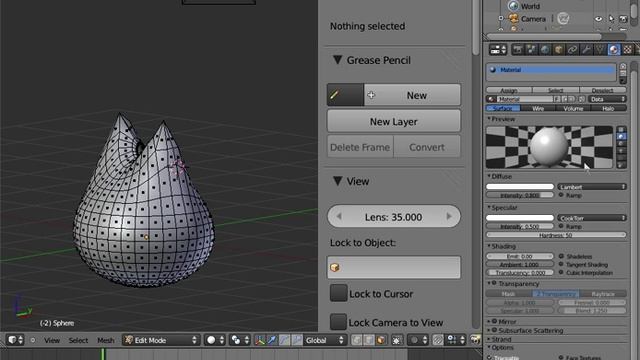The height and width of the screenshot is (360, 640).
Task: Click the Diffuse color swatch
Action: tap(520, 187)
